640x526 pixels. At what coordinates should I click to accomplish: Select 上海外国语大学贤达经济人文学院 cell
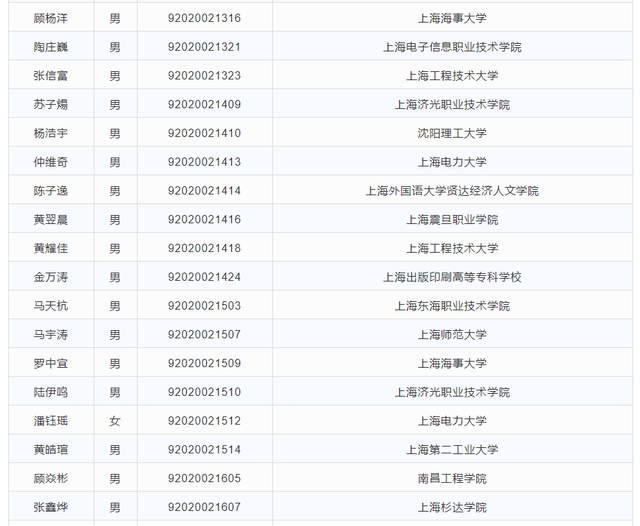point(452,191)
